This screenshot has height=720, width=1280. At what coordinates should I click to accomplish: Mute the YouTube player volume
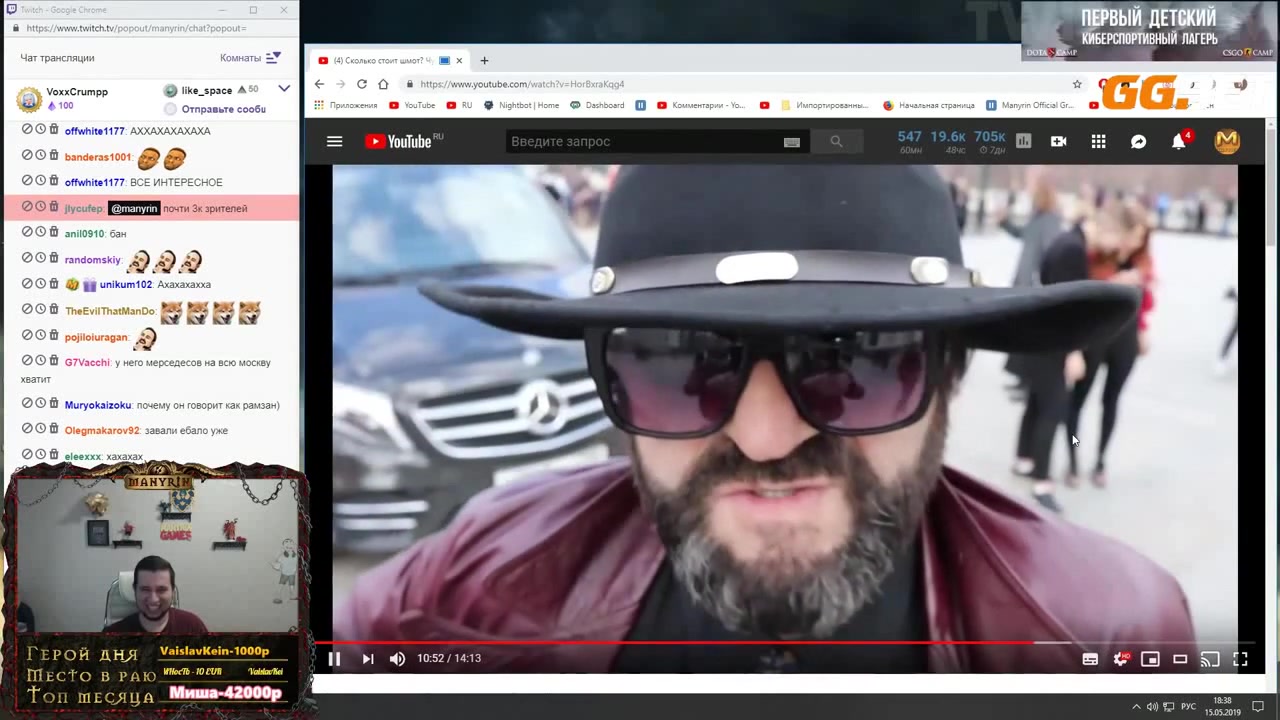pyautogui.click(x=397, y=658)
